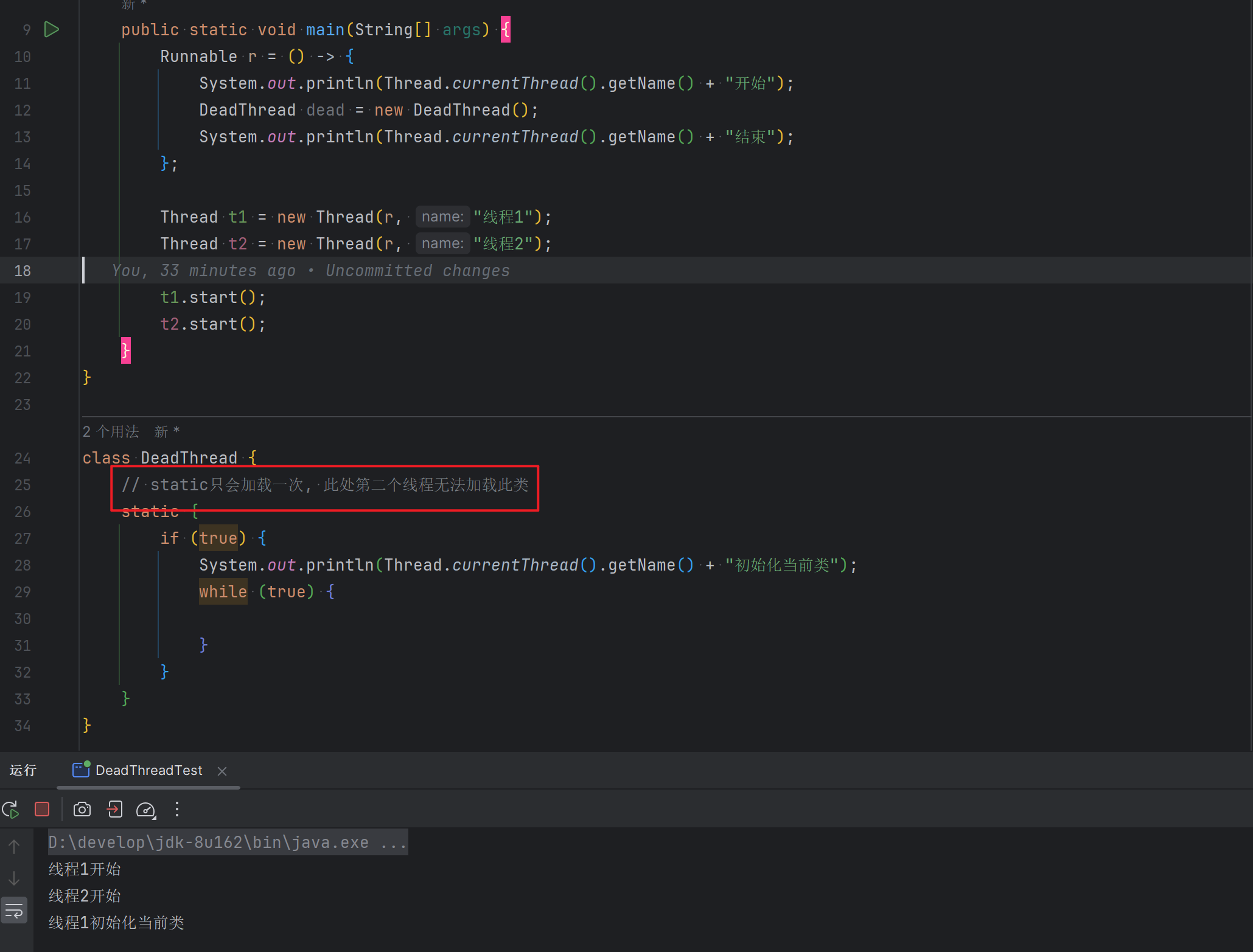Screen dimensions: 1253x952
Task: Click the down arrow in the console gutter
Action: click(14, 879)
